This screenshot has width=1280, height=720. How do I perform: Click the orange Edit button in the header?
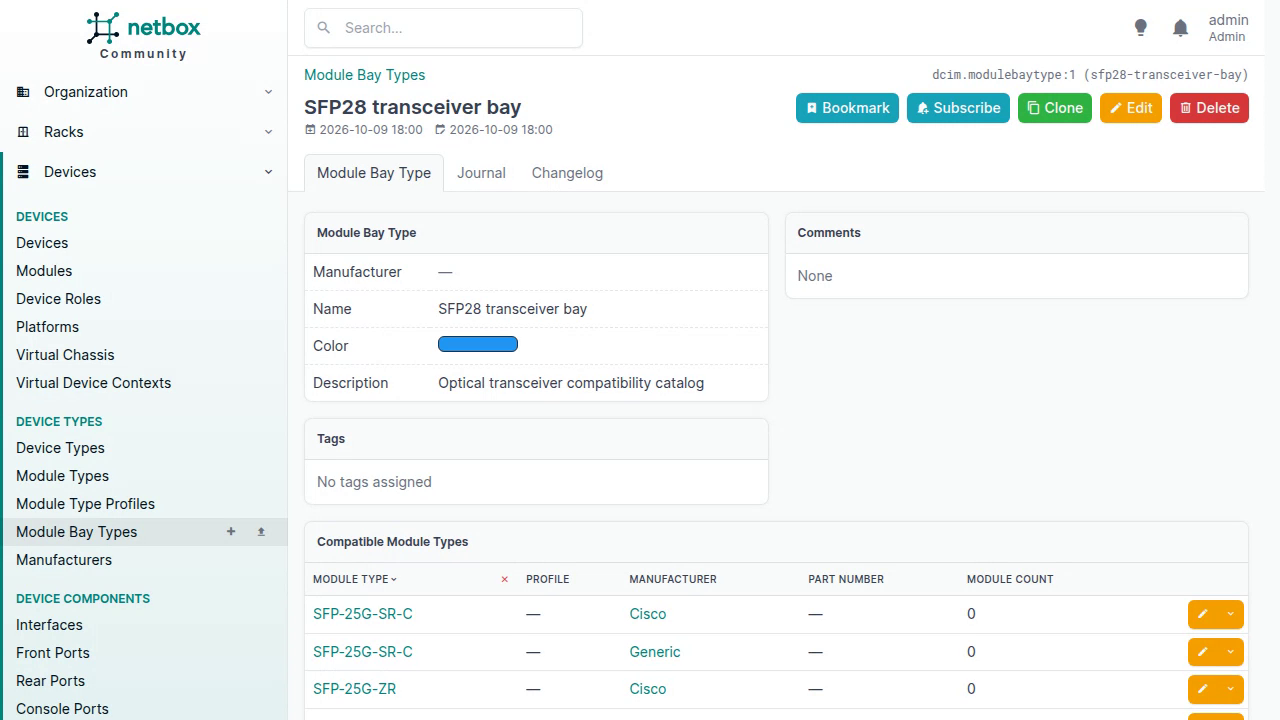click(x=1131, y=108)
